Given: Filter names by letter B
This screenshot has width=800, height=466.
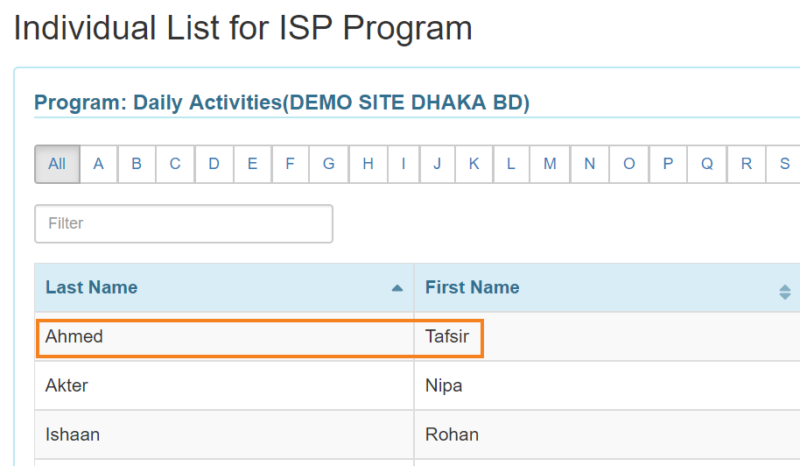Looking at the screenshot, I should tap(136, 164).
